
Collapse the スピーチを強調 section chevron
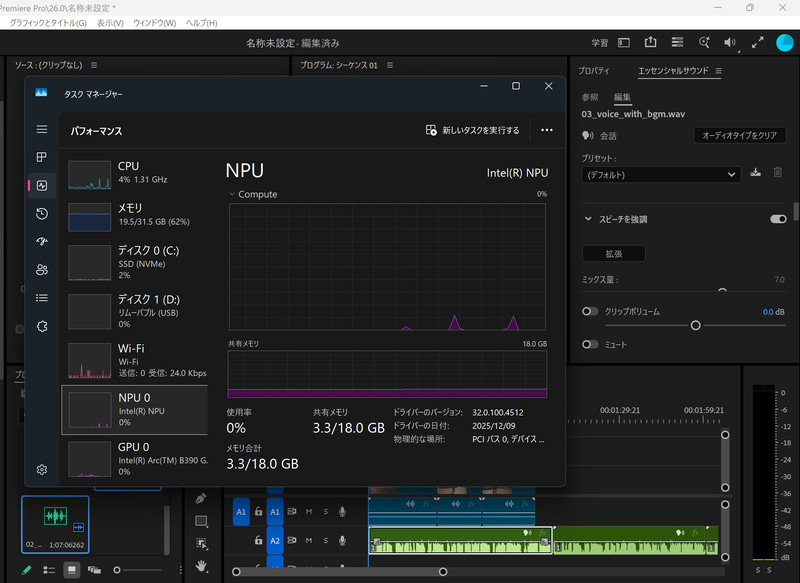tap(588, 219)
